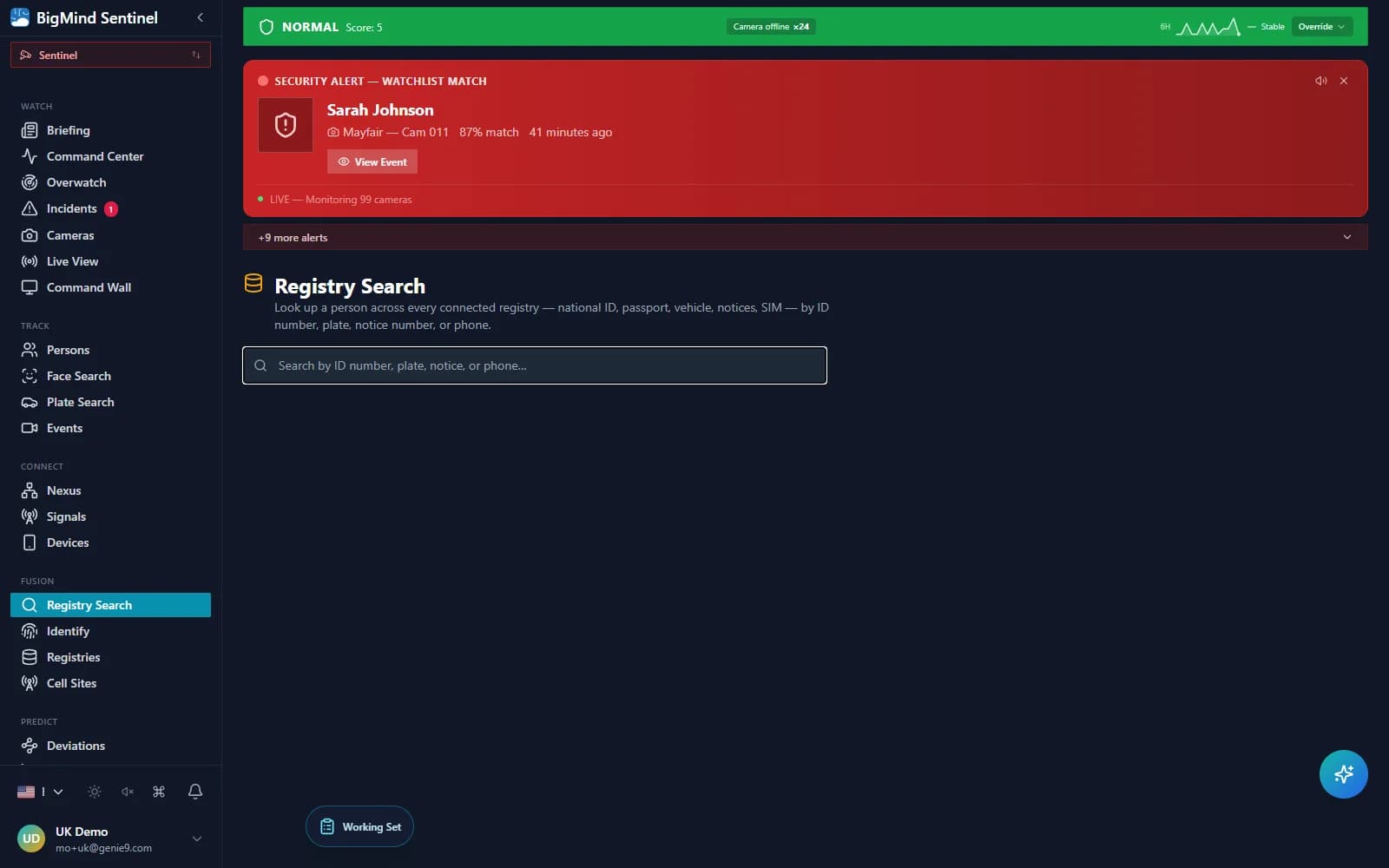Click the Command Wall monitor icon
The width and height of the screenshot is (1389, 868).
(x=30, y=287)
